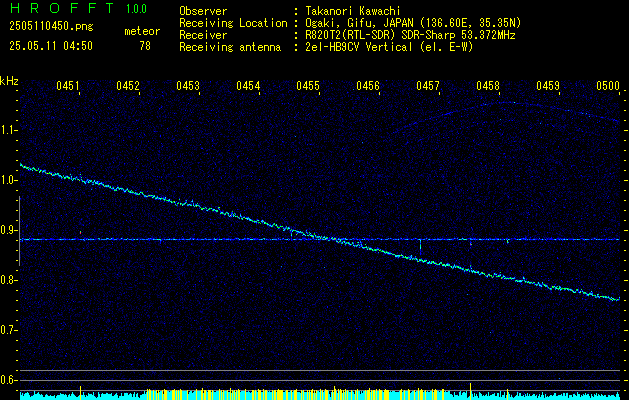Click time axis marker 0451
The height and width of the screenshot is (400, 629).
click(68, 85)
